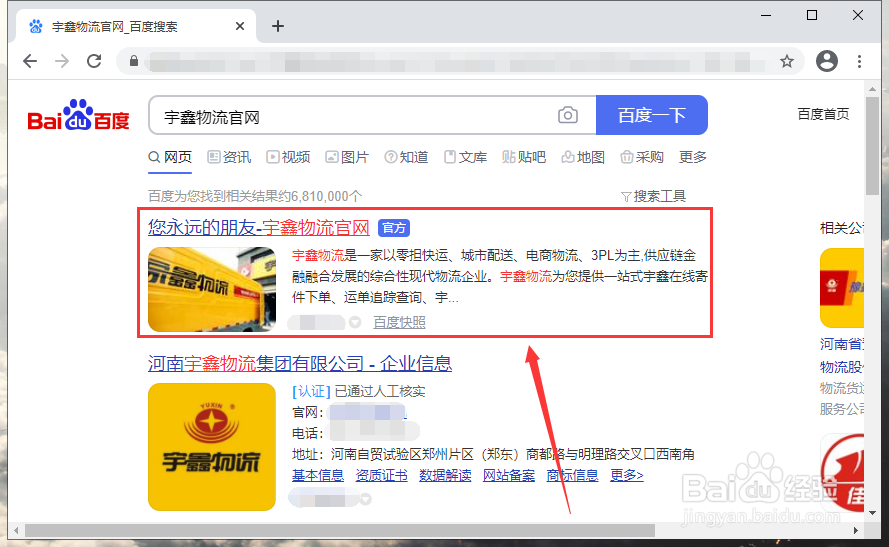This screenshot has height=547, width=889.
Task: Expand the dropdown arrow below the company info links
Action: point(366,499)
